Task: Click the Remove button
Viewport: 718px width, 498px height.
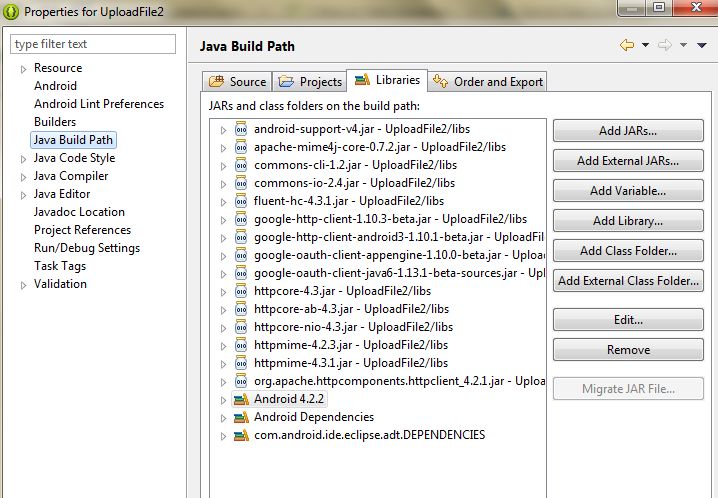Action: [x=628, y=350]
